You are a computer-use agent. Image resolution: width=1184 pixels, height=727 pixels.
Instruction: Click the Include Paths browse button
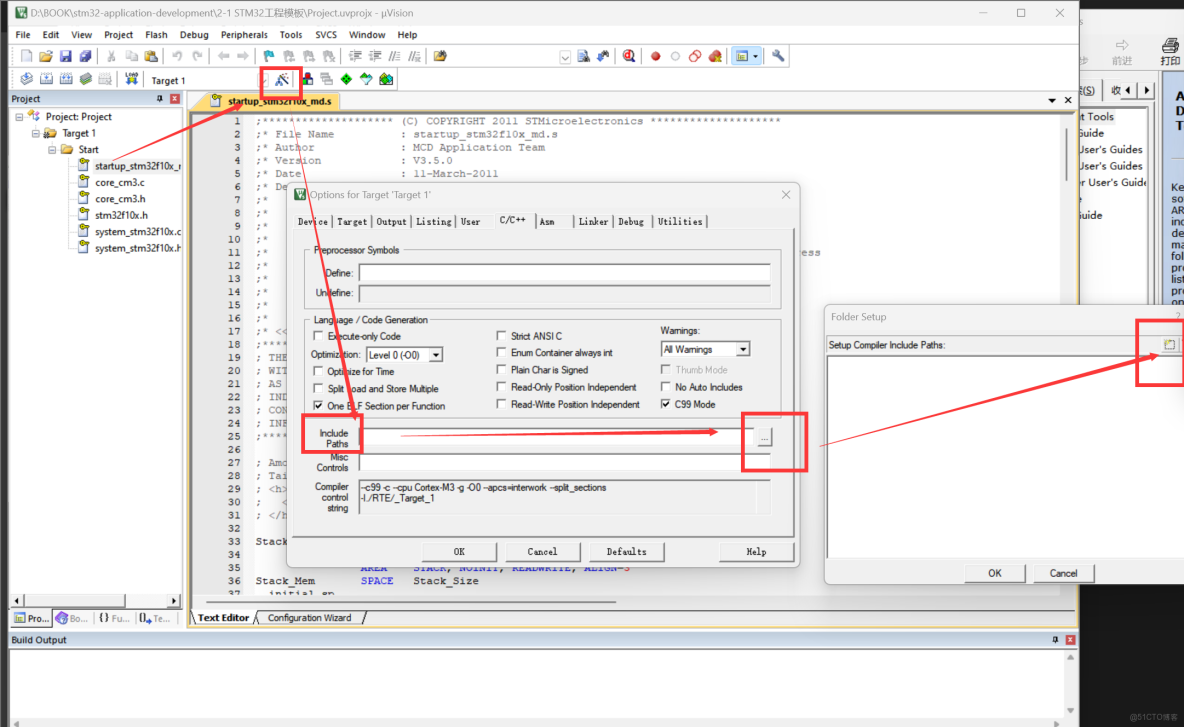point(763,438)
